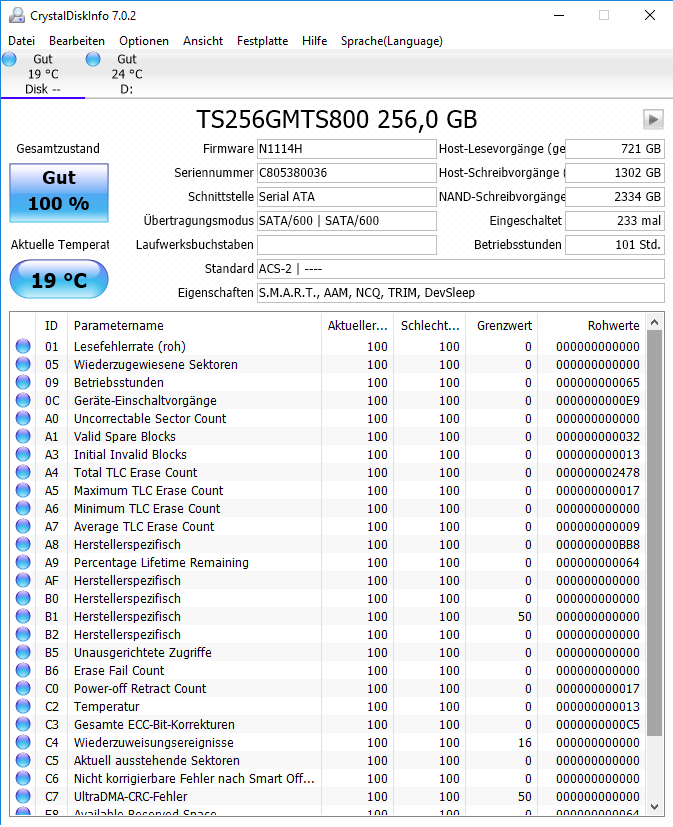Click the empty Laufwerksbuchstaben field
Image resolution: width=673 pixels, height=827 pixels.
(347, 245)
